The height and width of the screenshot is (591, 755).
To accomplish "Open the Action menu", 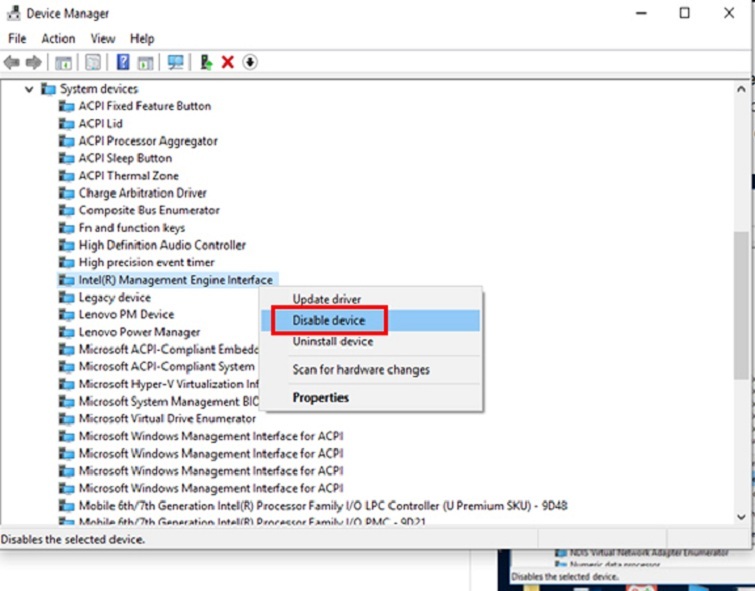I will (58, 38).
